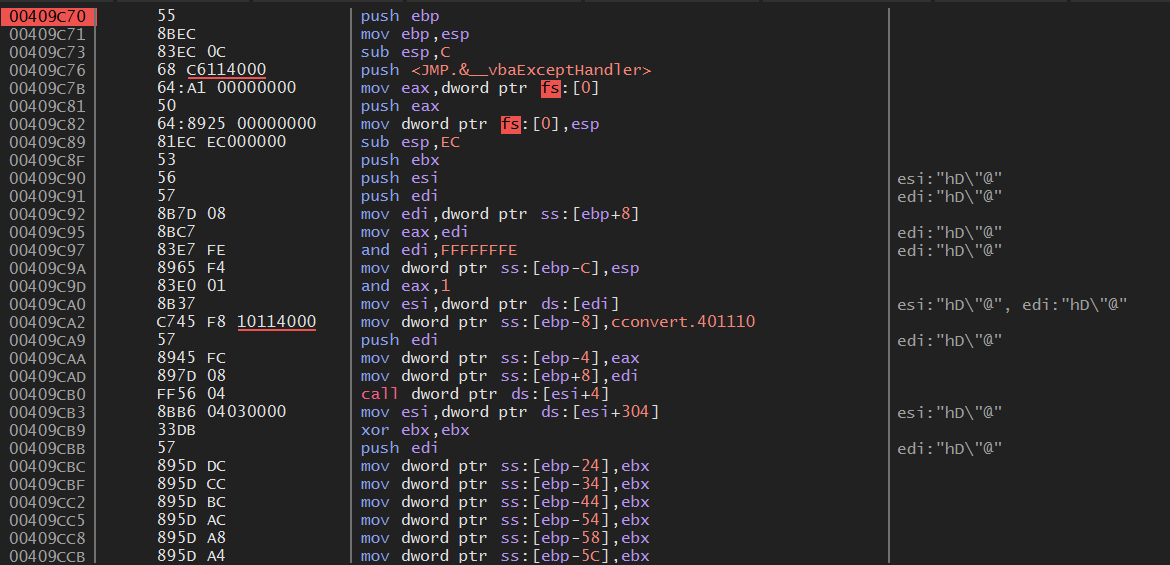Screen dimensions: 1170x565
Task: Click the 'mov eax,edi' instruction
Action: tap(415, 232)
